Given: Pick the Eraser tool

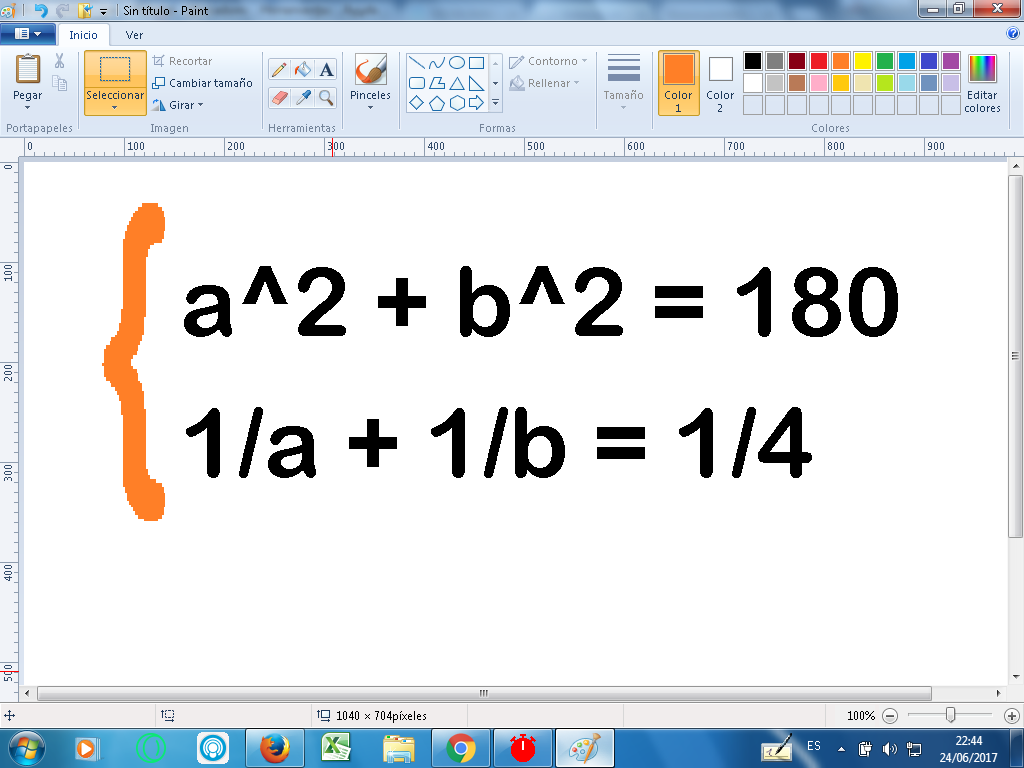Looking at the screenshot, I should point(279,97).
